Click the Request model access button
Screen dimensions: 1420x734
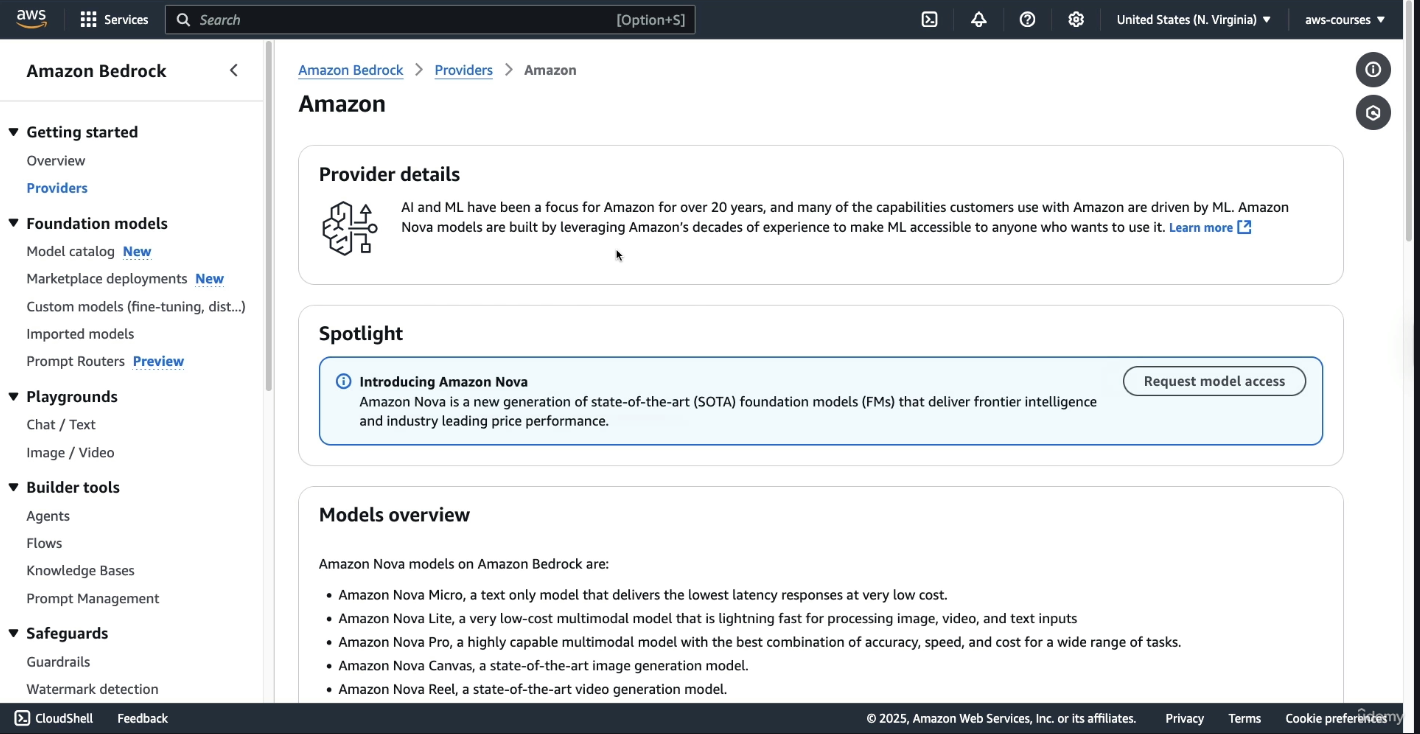(x=1214, y=381)
